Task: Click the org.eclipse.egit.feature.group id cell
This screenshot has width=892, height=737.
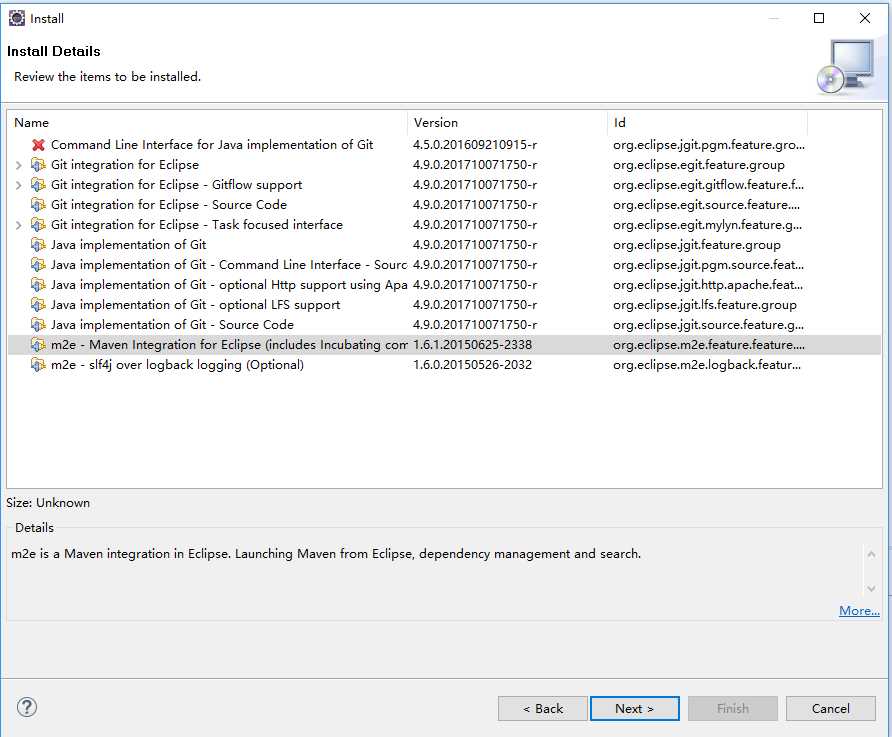Action: click(699, 165)
